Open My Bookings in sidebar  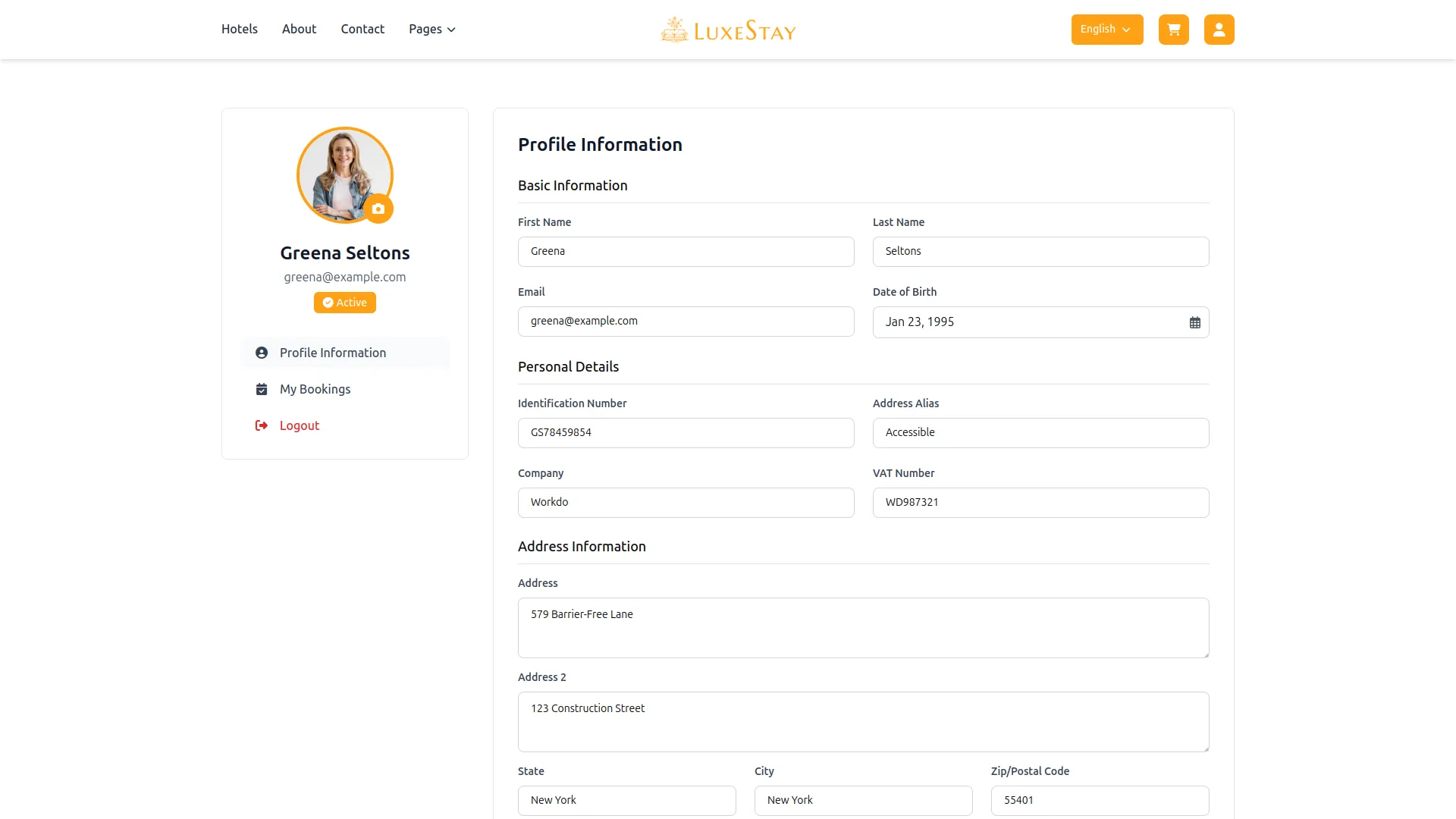[x=346, y=389]
